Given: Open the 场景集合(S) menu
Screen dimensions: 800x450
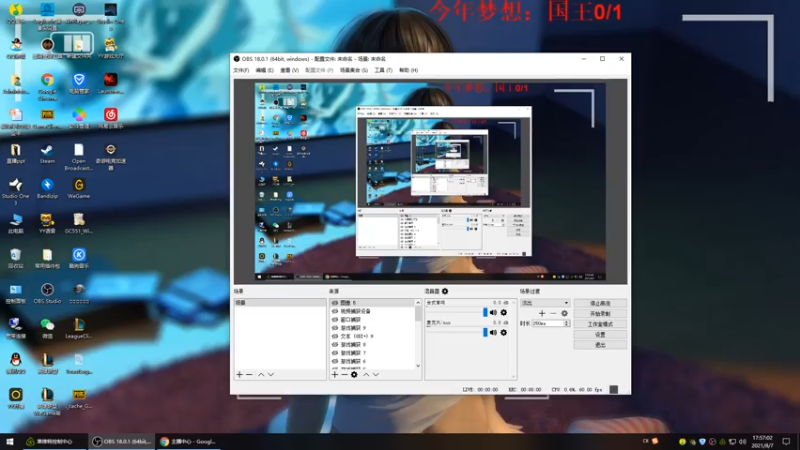Looking at the screenshot, I should pos(354,70).
